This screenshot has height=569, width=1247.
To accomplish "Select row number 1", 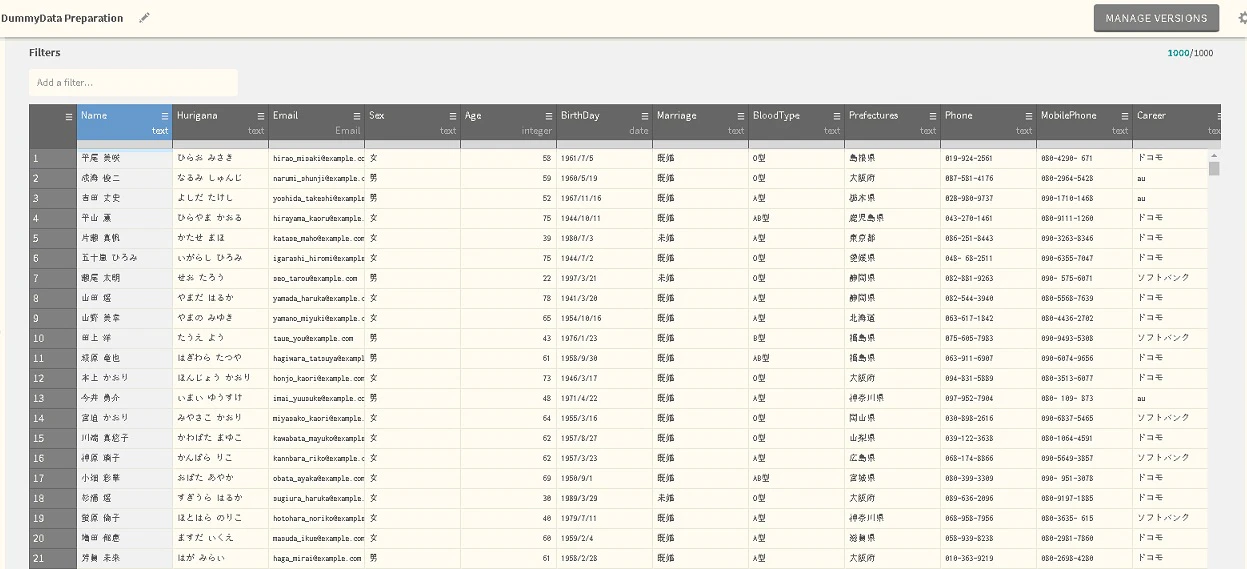I will click(x=53, y=158).
